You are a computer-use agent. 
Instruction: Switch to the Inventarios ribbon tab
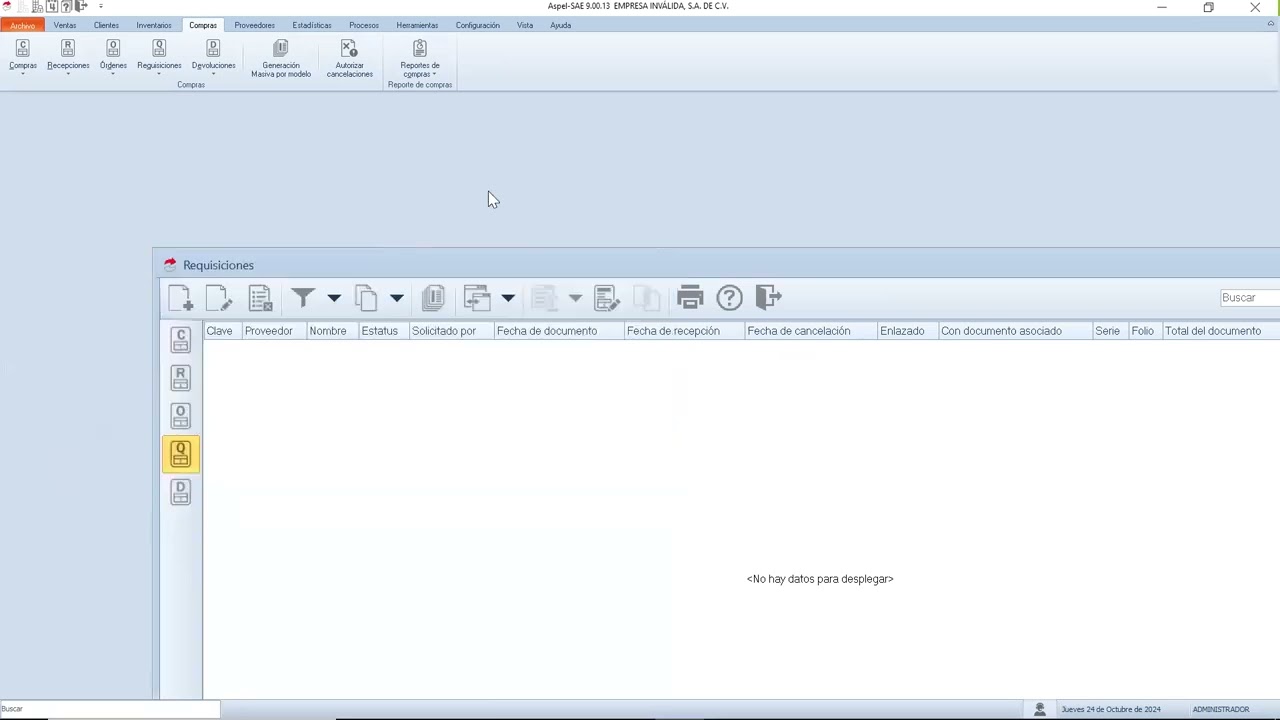pyautogui.click(x=154, y=25)
